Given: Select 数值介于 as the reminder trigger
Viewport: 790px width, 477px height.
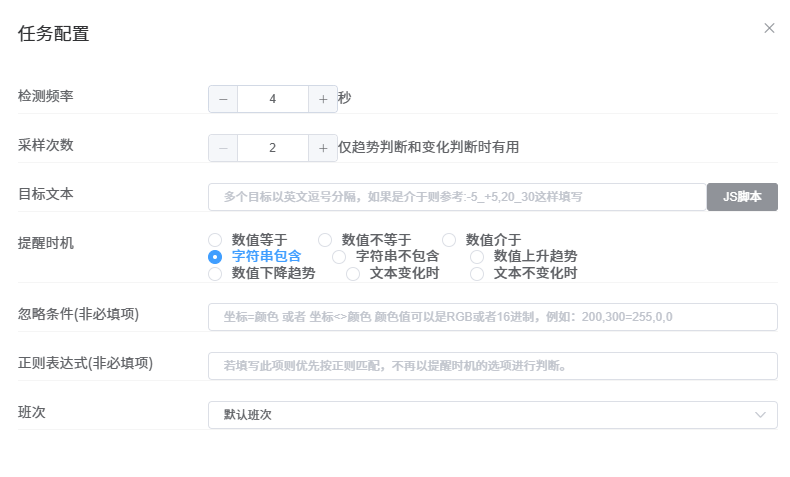Looking at the screenshot, I should coord(449,240).
